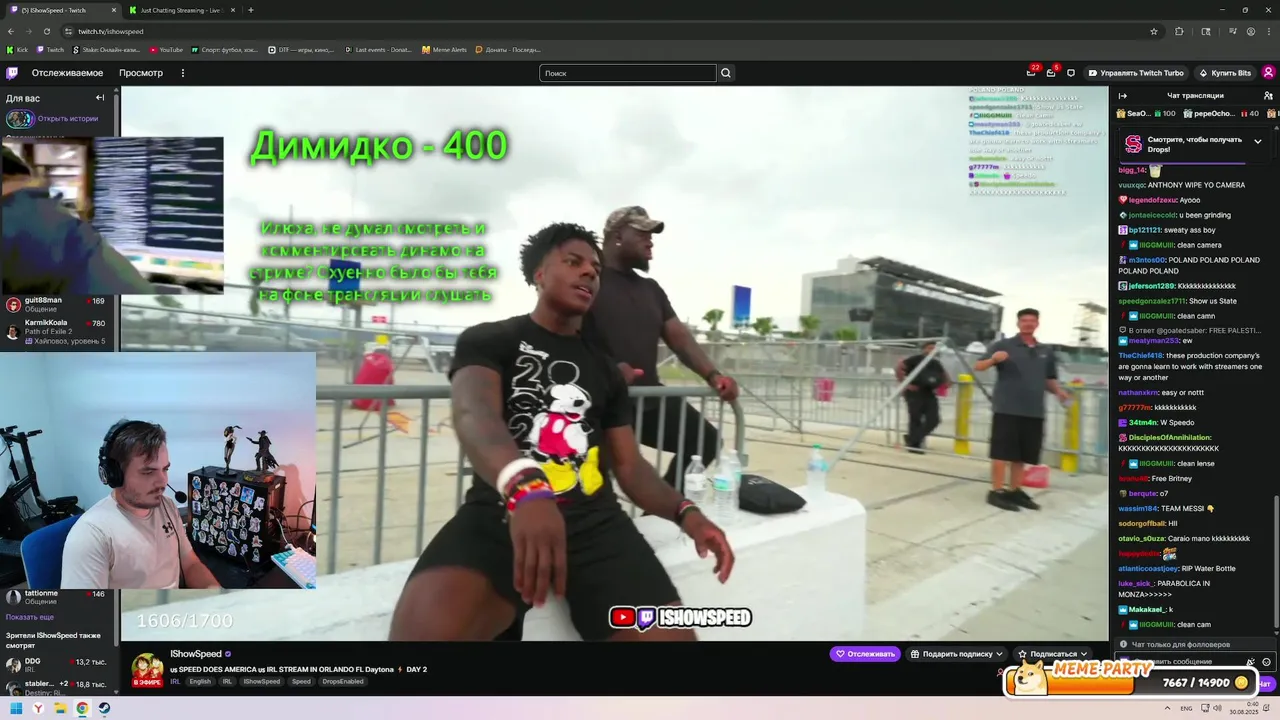Click the IShowSpeed channel name link
Screen dimensions: 1280x720
(x=195, y=654)
